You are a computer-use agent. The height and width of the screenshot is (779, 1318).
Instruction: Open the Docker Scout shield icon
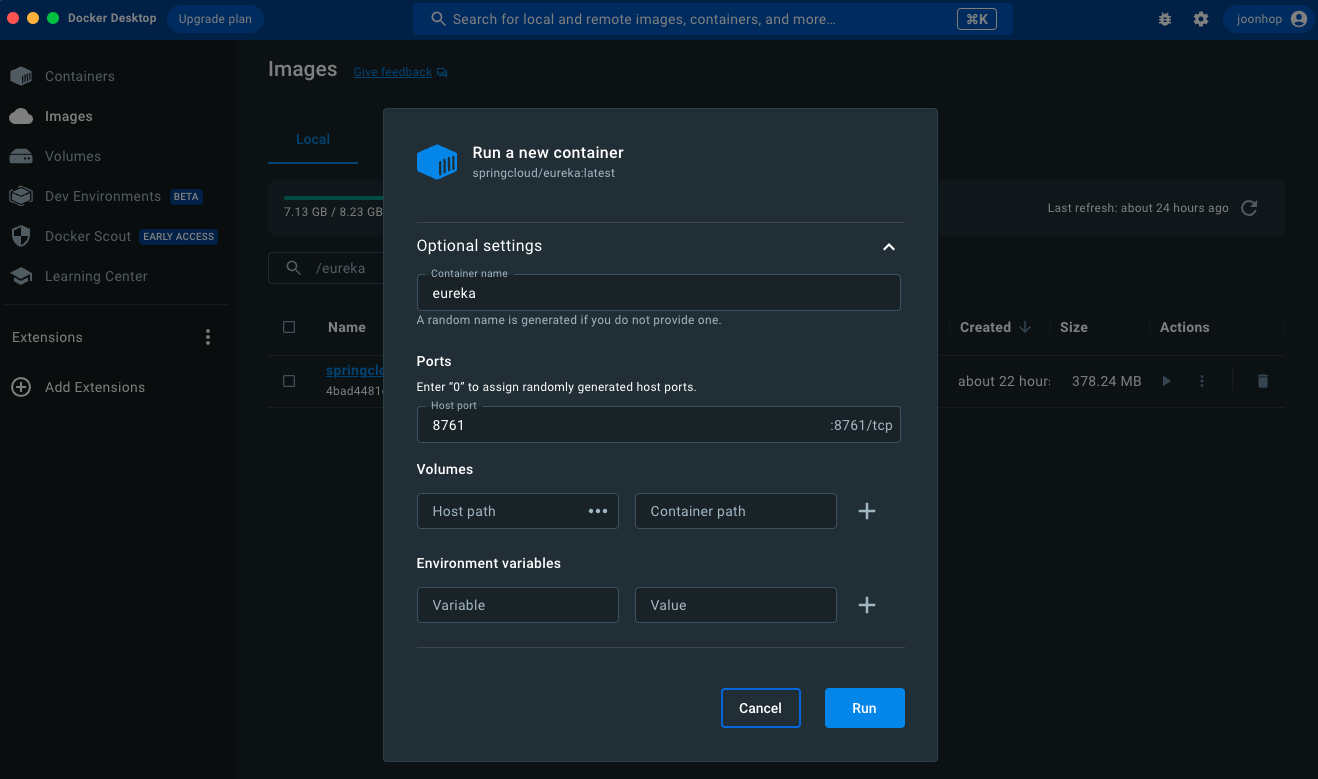[21, 236]
